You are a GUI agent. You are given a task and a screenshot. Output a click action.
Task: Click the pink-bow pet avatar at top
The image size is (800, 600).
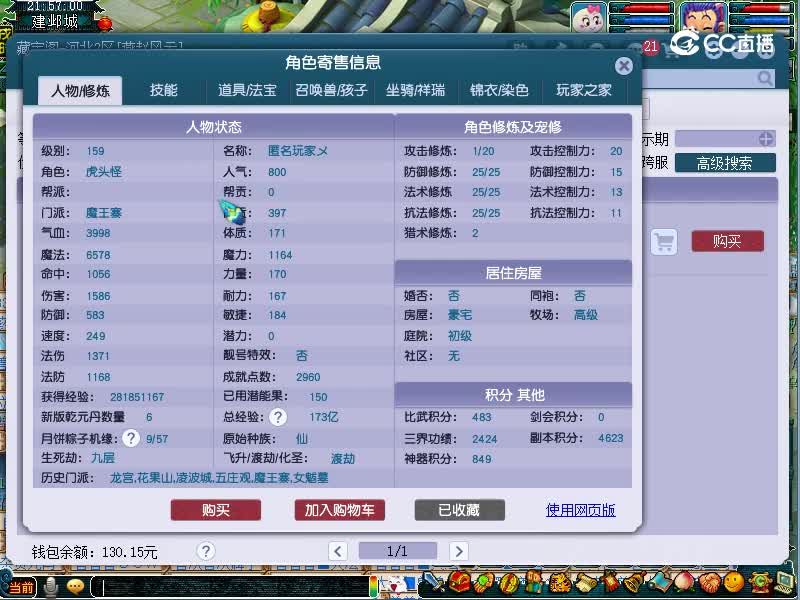589,18
